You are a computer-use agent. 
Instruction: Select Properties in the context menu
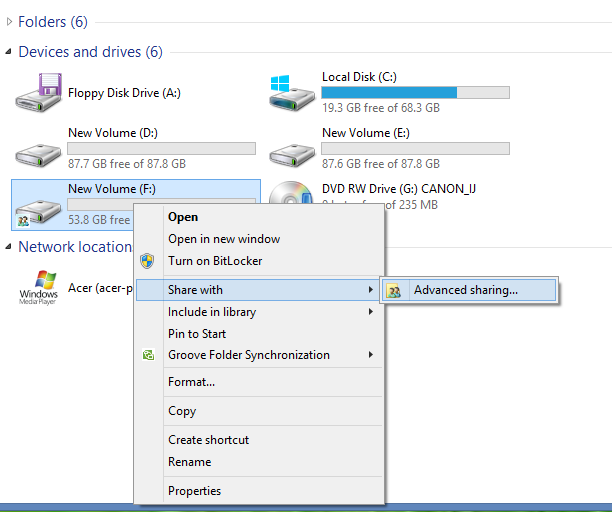(x=194, y=491)
